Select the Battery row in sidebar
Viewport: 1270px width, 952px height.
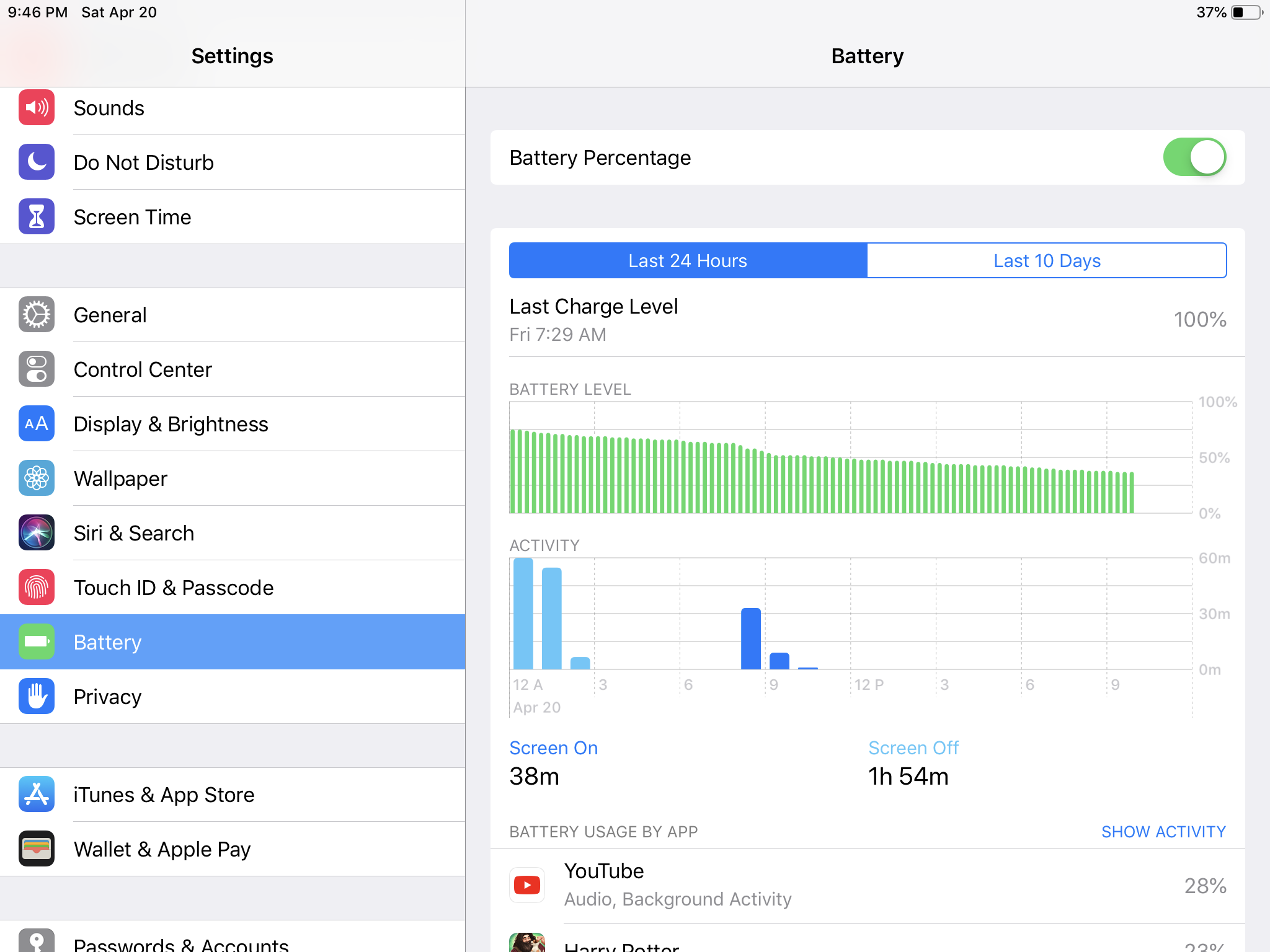pyautogui.click(x=233, y=642)
